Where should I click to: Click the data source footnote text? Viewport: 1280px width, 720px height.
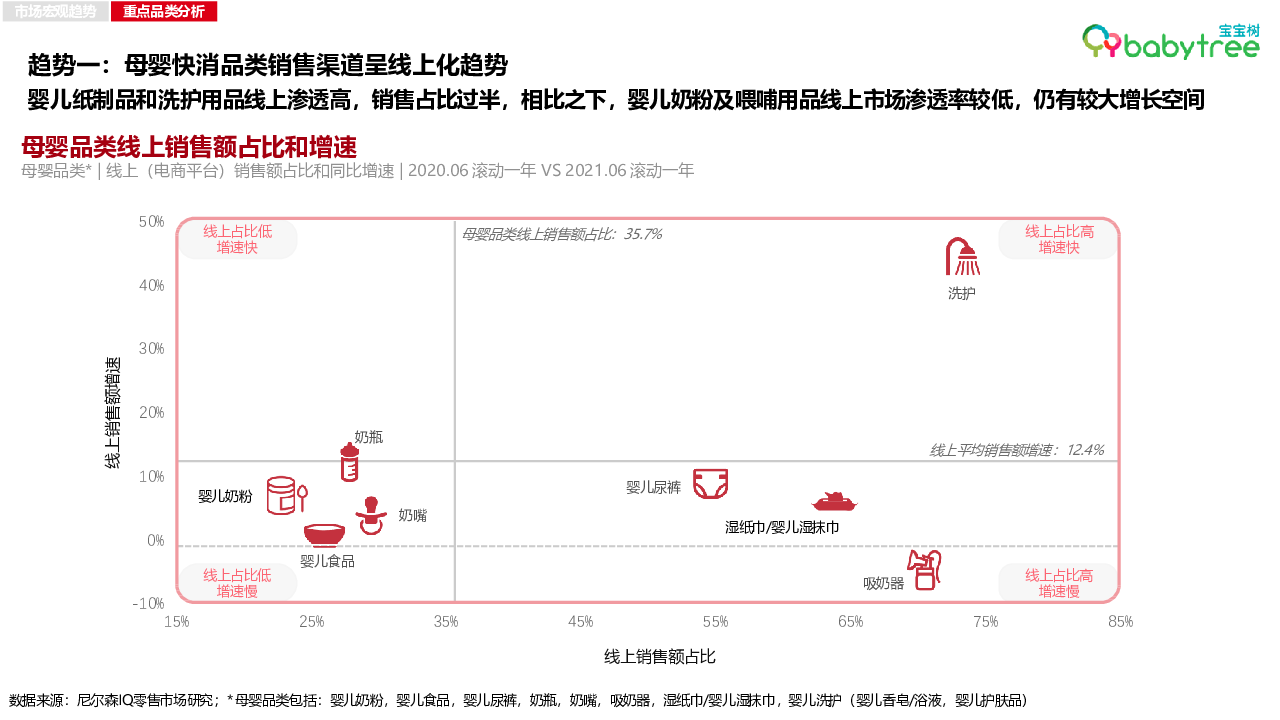point(518,700)
